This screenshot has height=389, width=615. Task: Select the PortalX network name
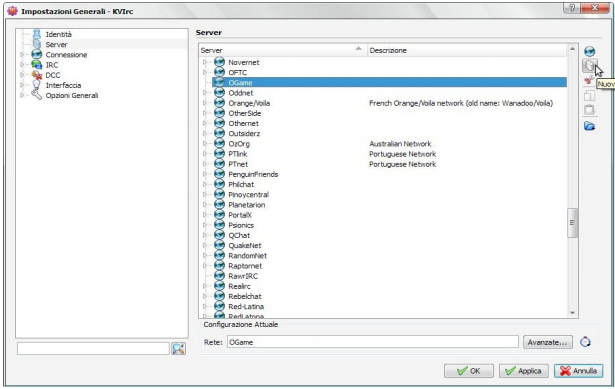240,215
